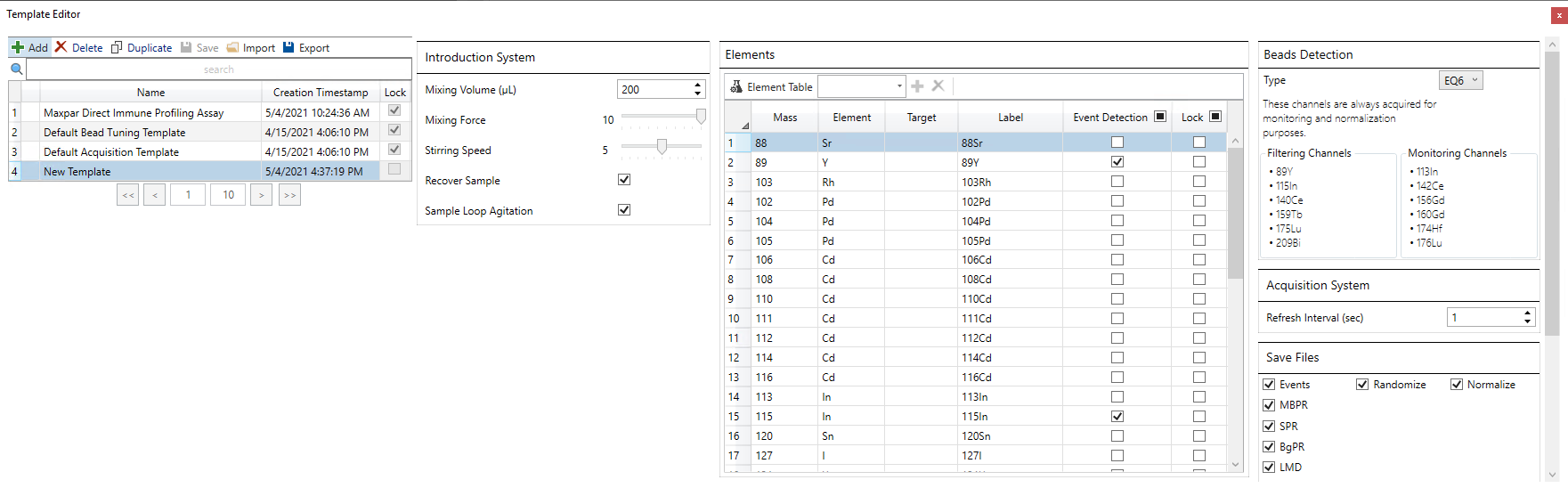This screenshot has width=1568, height=488.
Task: Lock the 88Sr element row
Action: [x=1199, y=142]
